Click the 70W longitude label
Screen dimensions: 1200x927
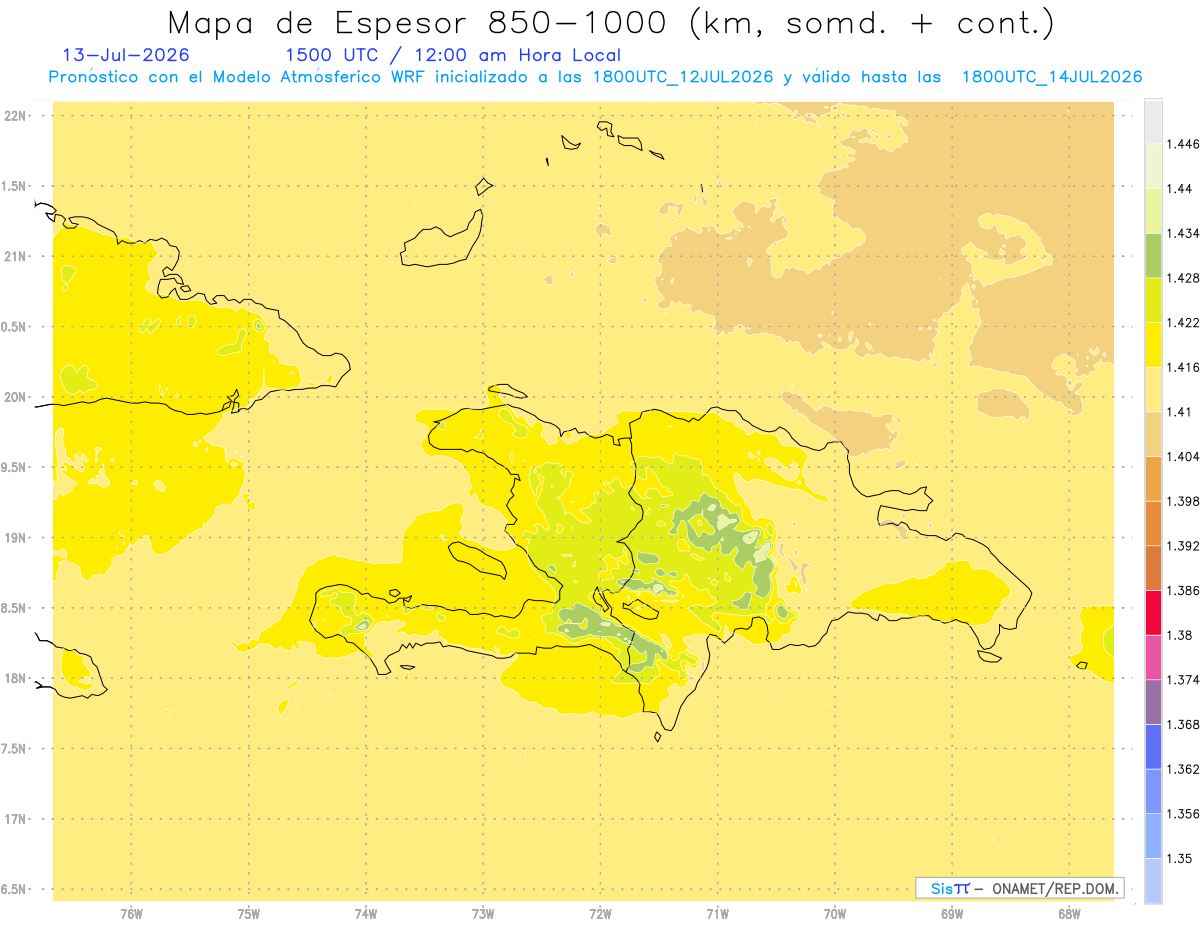click(835, 913)
